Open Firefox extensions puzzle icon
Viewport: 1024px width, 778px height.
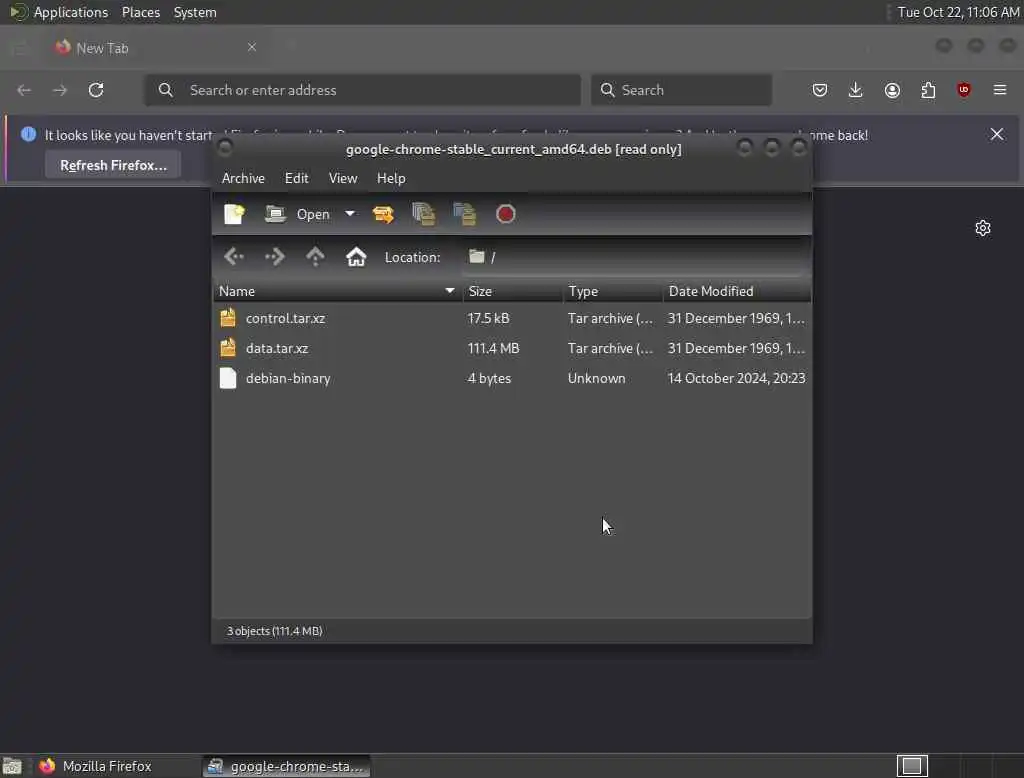(928, 90)
